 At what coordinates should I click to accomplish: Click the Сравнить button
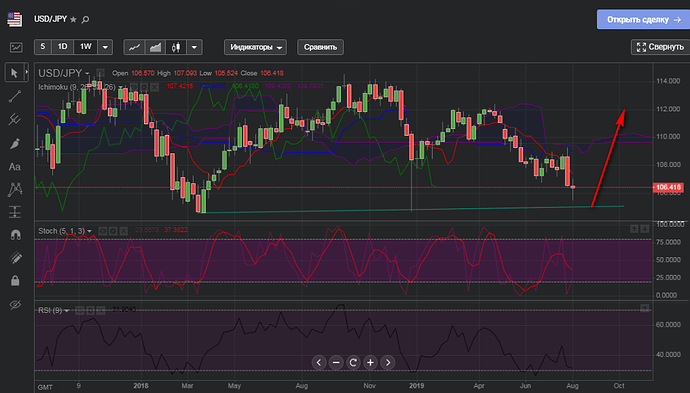click(320, 47)
